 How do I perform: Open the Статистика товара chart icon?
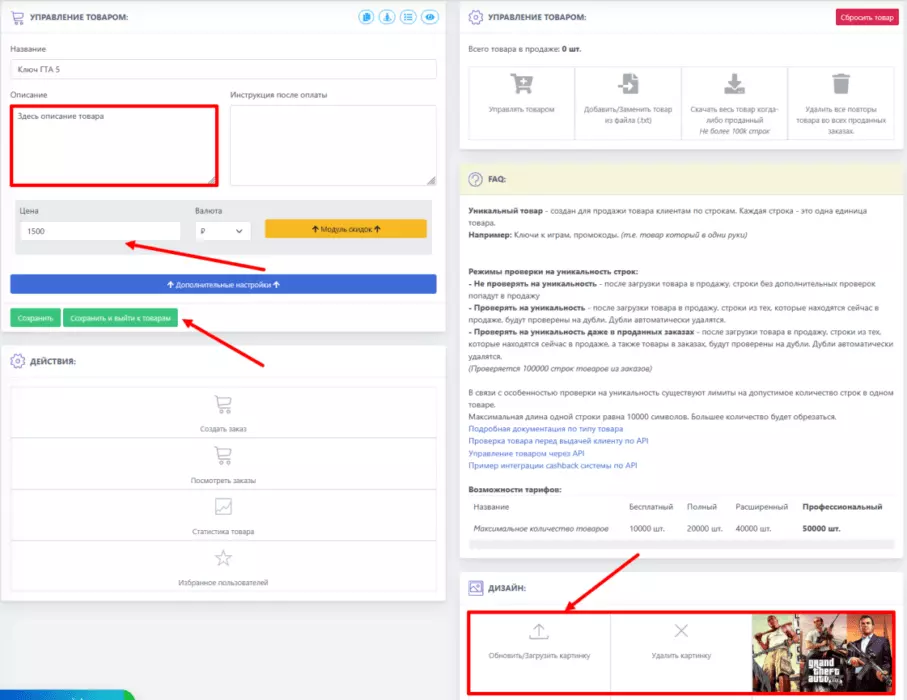(223, 507)
